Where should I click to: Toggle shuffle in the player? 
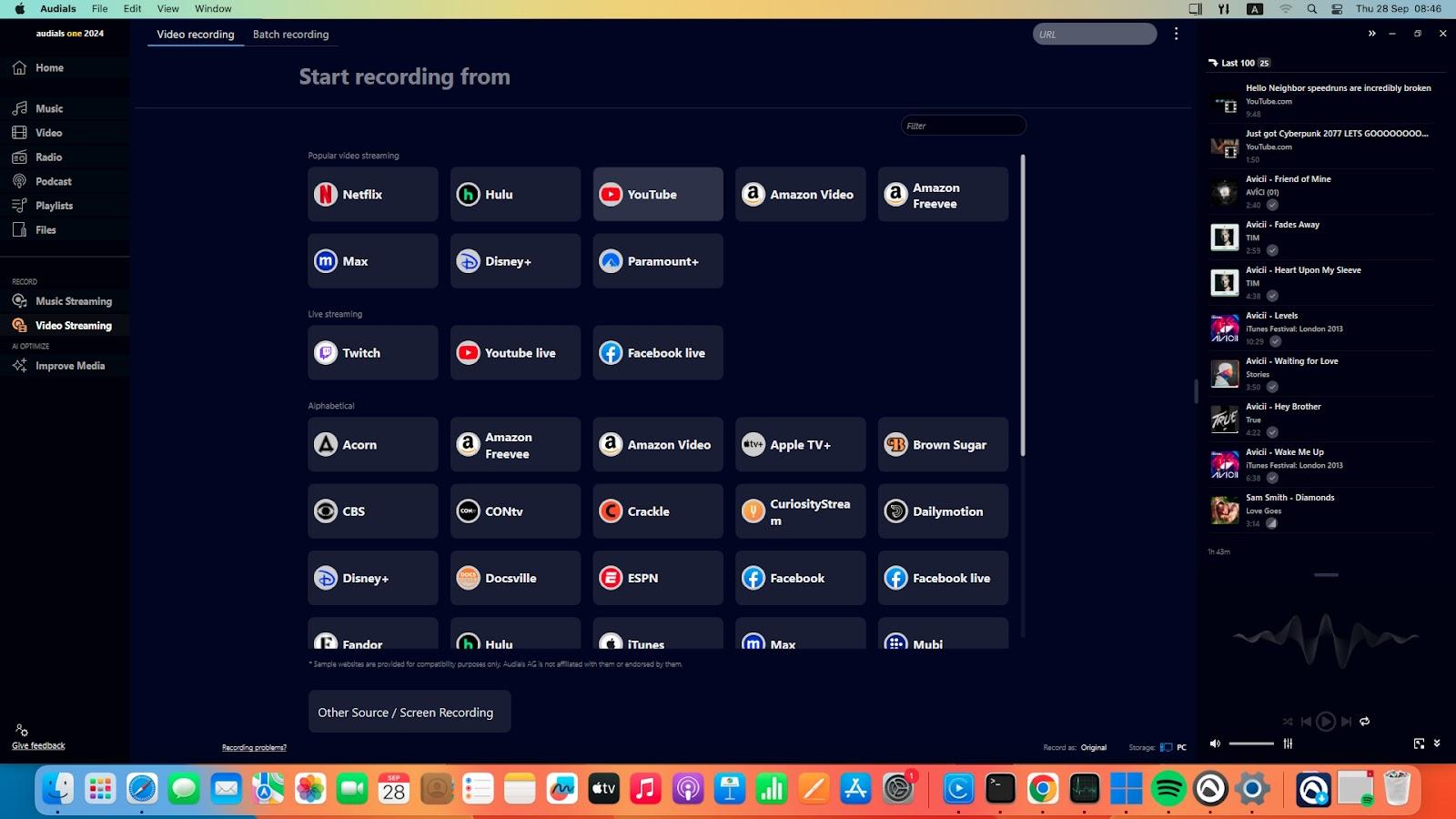pyautogui.click(x=1288, y=722)
